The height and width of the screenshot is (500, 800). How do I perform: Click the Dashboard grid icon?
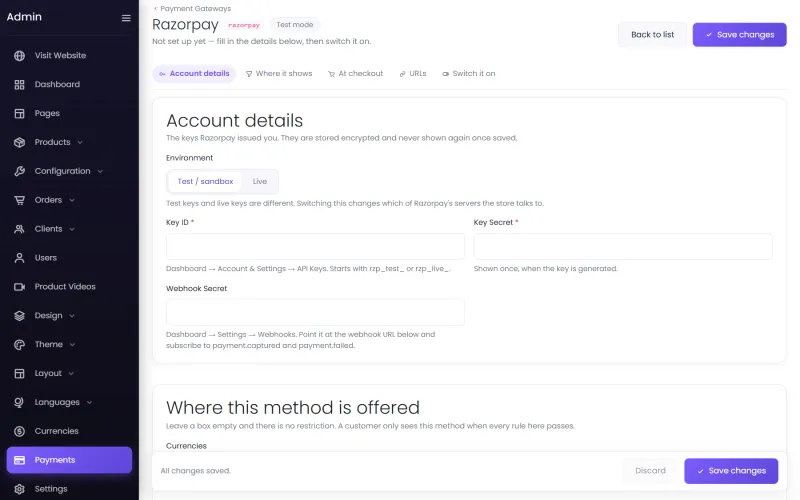pyautogui.click(x=19, y=85)
